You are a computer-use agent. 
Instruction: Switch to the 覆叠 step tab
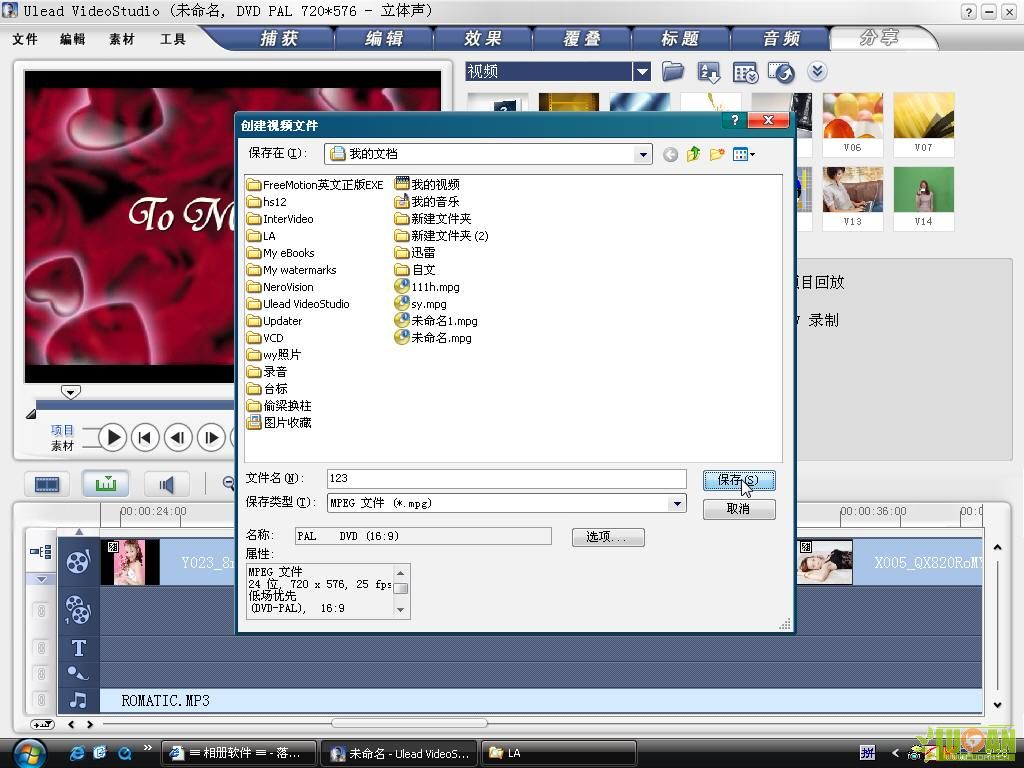point(582,39)
